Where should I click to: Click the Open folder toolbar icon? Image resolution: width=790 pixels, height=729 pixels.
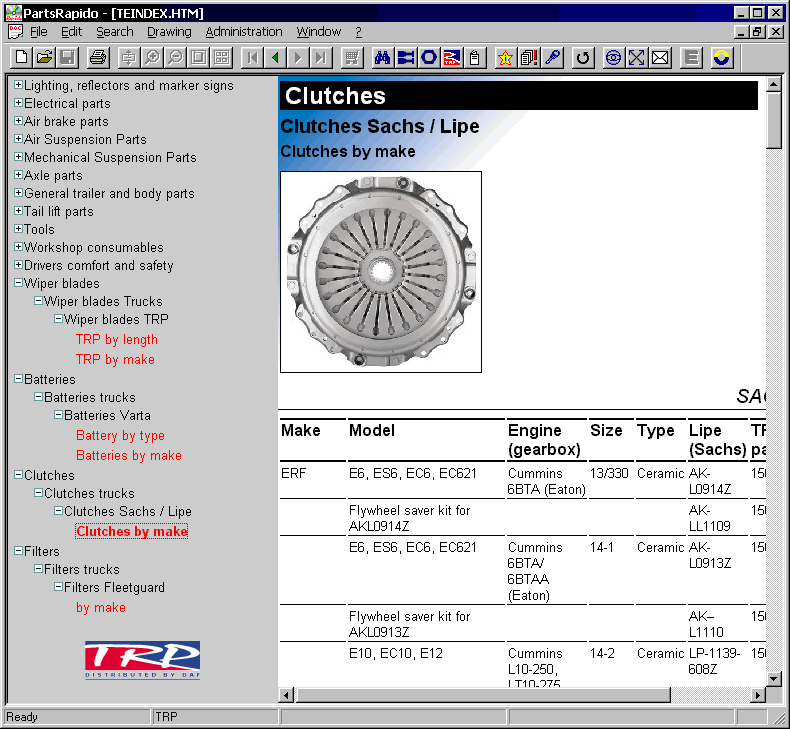[44, 57]
